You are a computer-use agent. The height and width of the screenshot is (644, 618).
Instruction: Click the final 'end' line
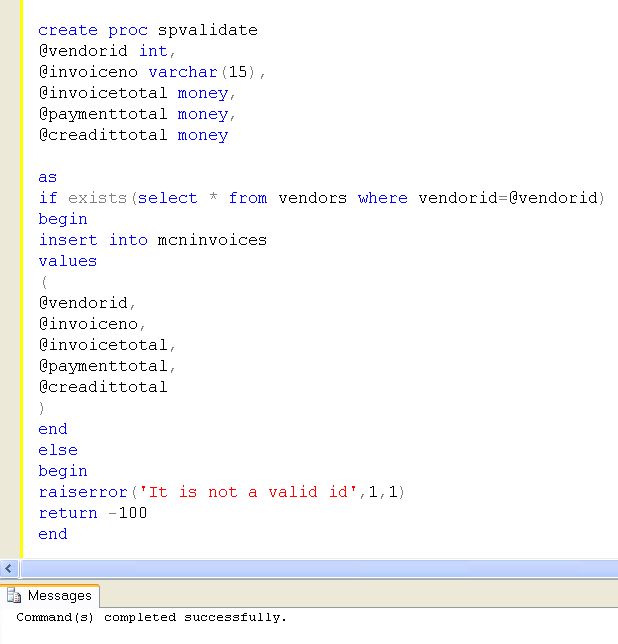click(53, 534)
